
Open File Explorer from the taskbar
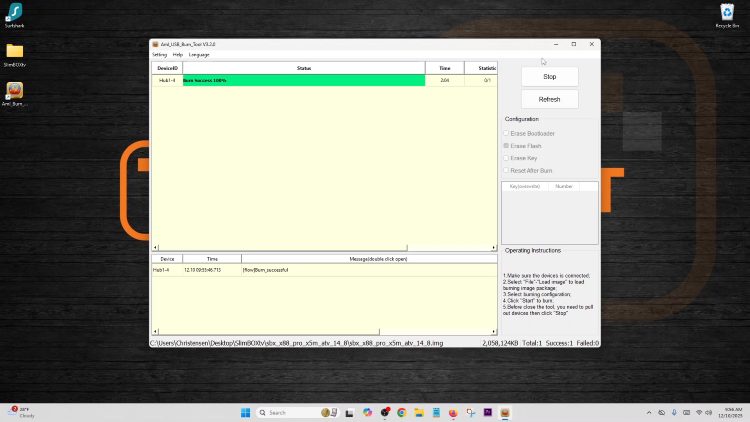tap(419, 412)
